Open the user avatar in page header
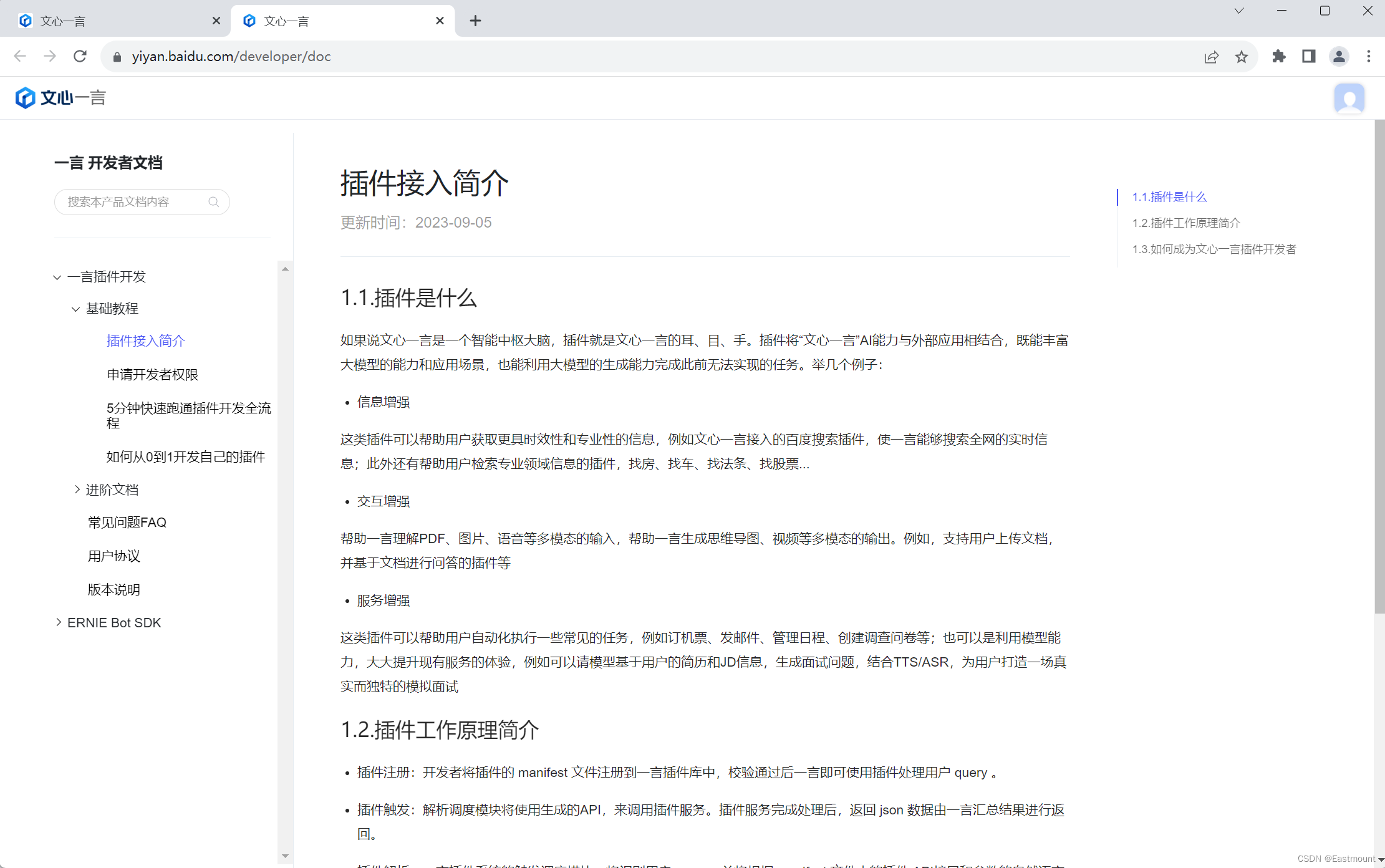This screenshot has height=868, width=1385. pos(1349,98)
